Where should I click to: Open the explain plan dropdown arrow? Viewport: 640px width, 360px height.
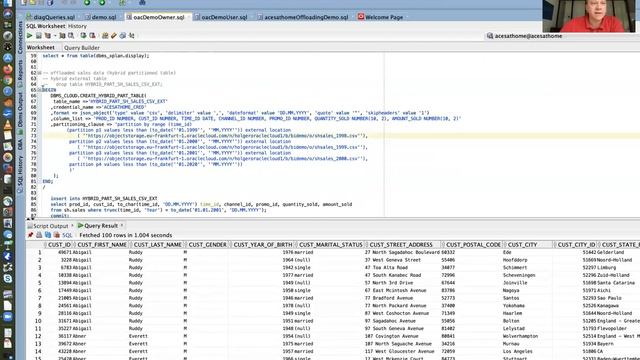[x=55, y=36]
